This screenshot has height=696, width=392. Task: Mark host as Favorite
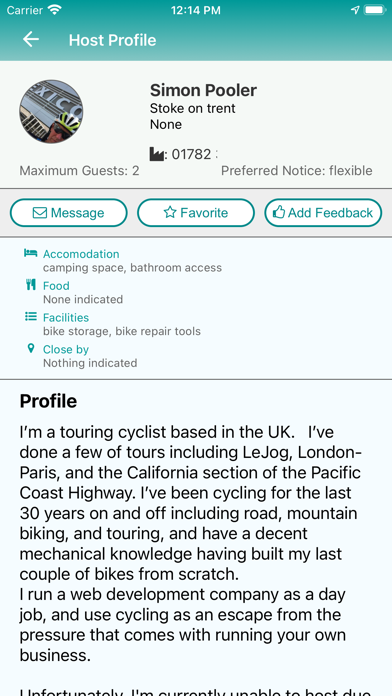(x=196, y=213)
